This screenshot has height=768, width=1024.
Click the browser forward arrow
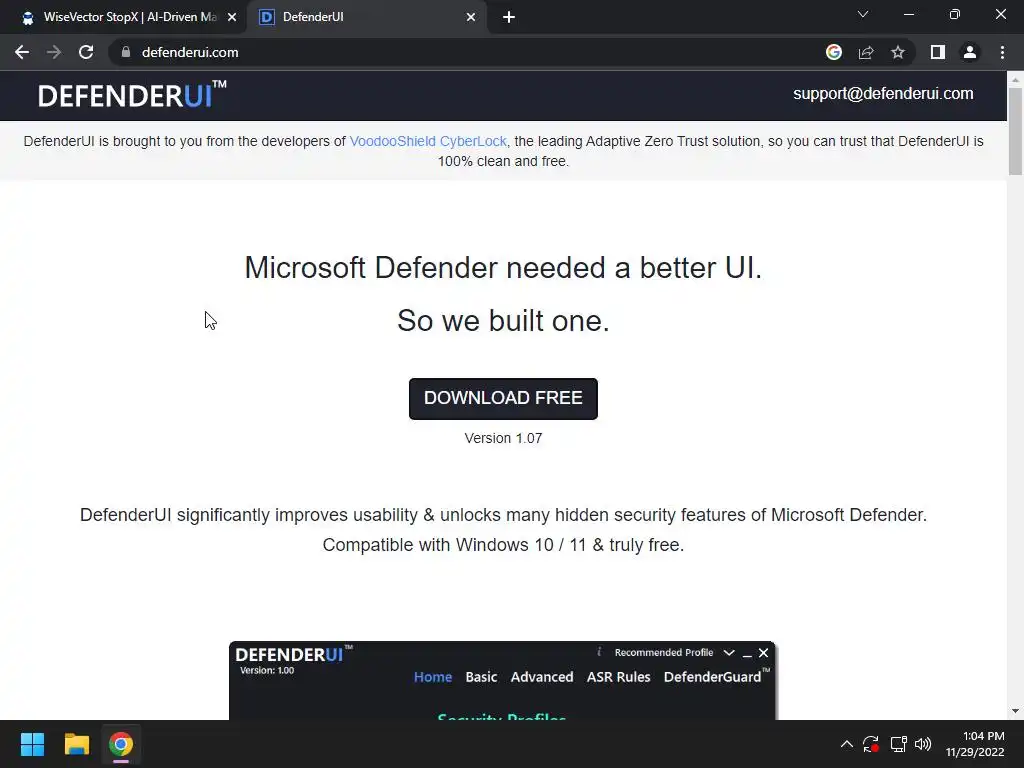tap(54, 52)
